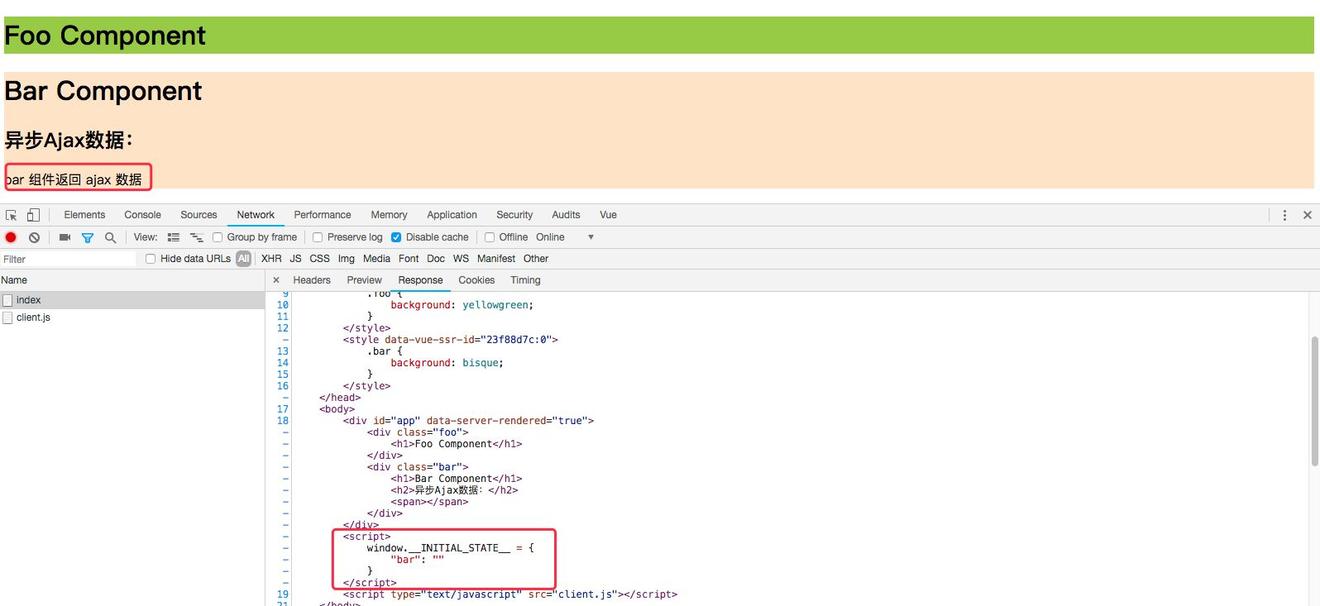
Task: Open the Online throttling dropdown
Action: click(590, 238)
